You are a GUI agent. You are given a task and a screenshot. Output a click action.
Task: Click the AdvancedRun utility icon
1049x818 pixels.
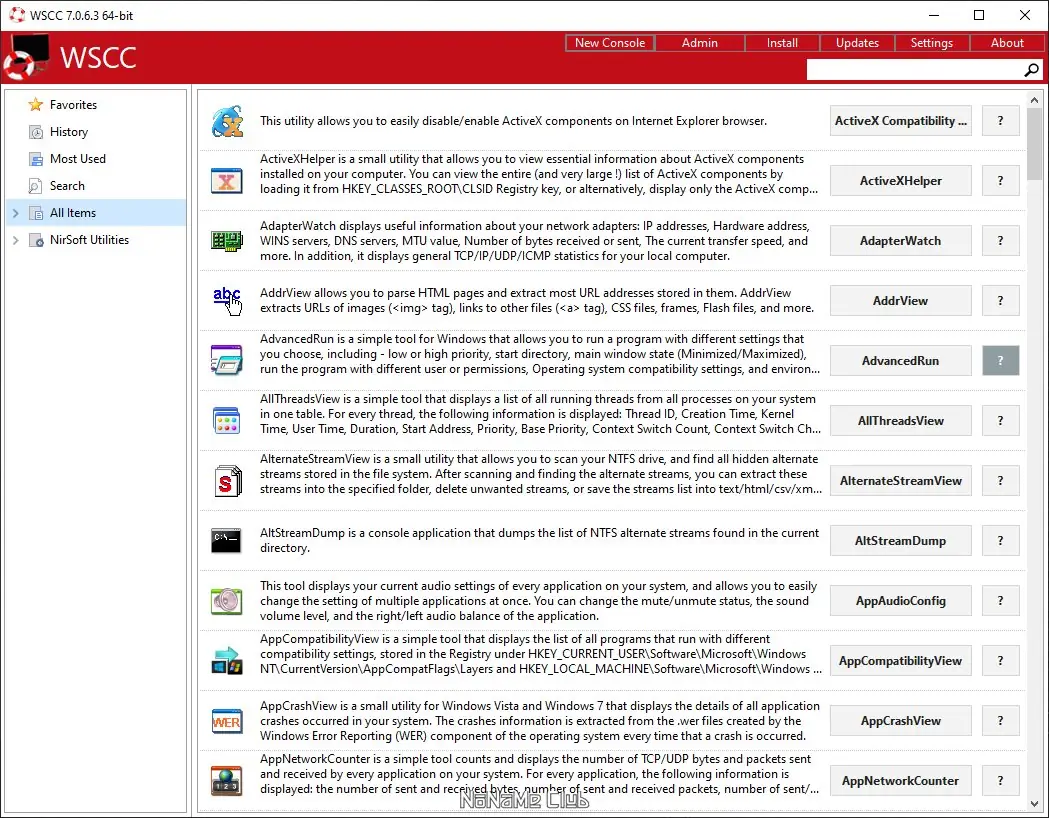coord(227,361)
